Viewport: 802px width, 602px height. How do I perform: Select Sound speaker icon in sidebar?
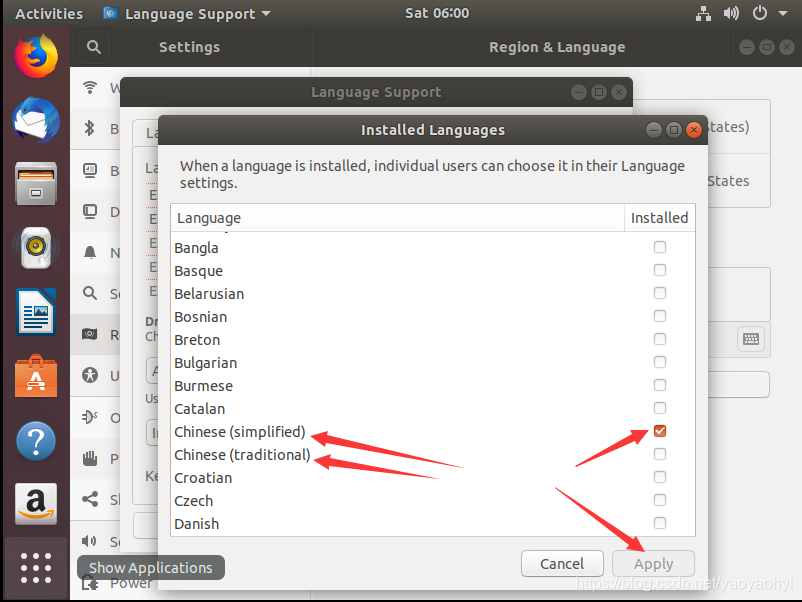[90, 541]
